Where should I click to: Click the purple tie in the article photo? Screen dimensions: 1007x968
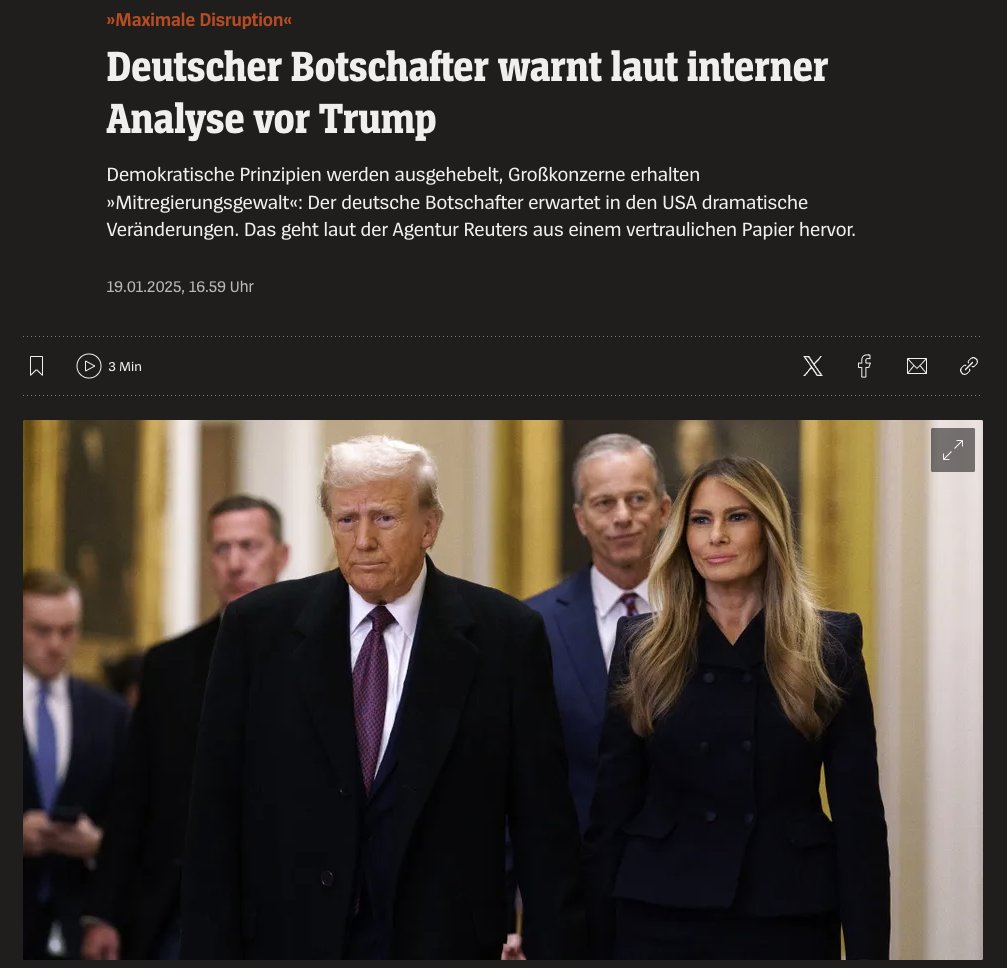[x=372, y=694]
